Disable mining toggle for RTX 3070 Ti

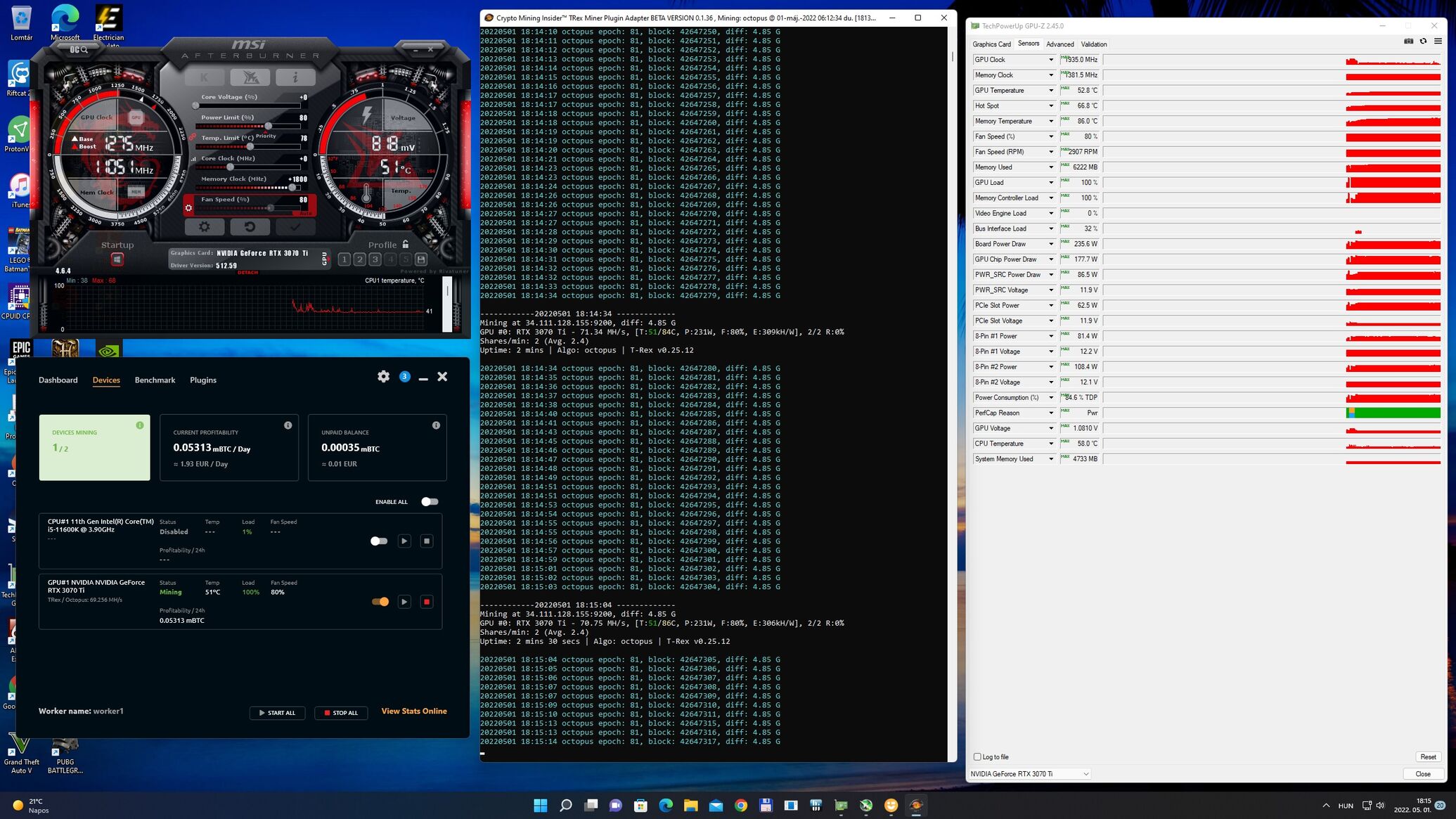pos(380,602)
